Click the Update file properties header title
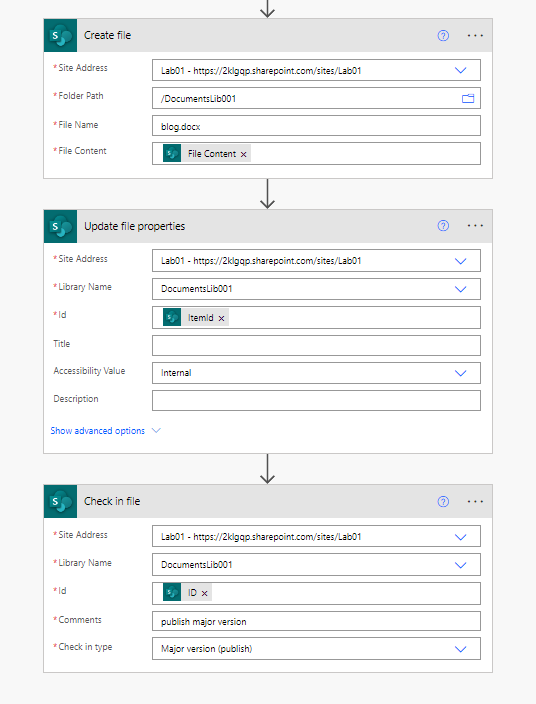 134,226
